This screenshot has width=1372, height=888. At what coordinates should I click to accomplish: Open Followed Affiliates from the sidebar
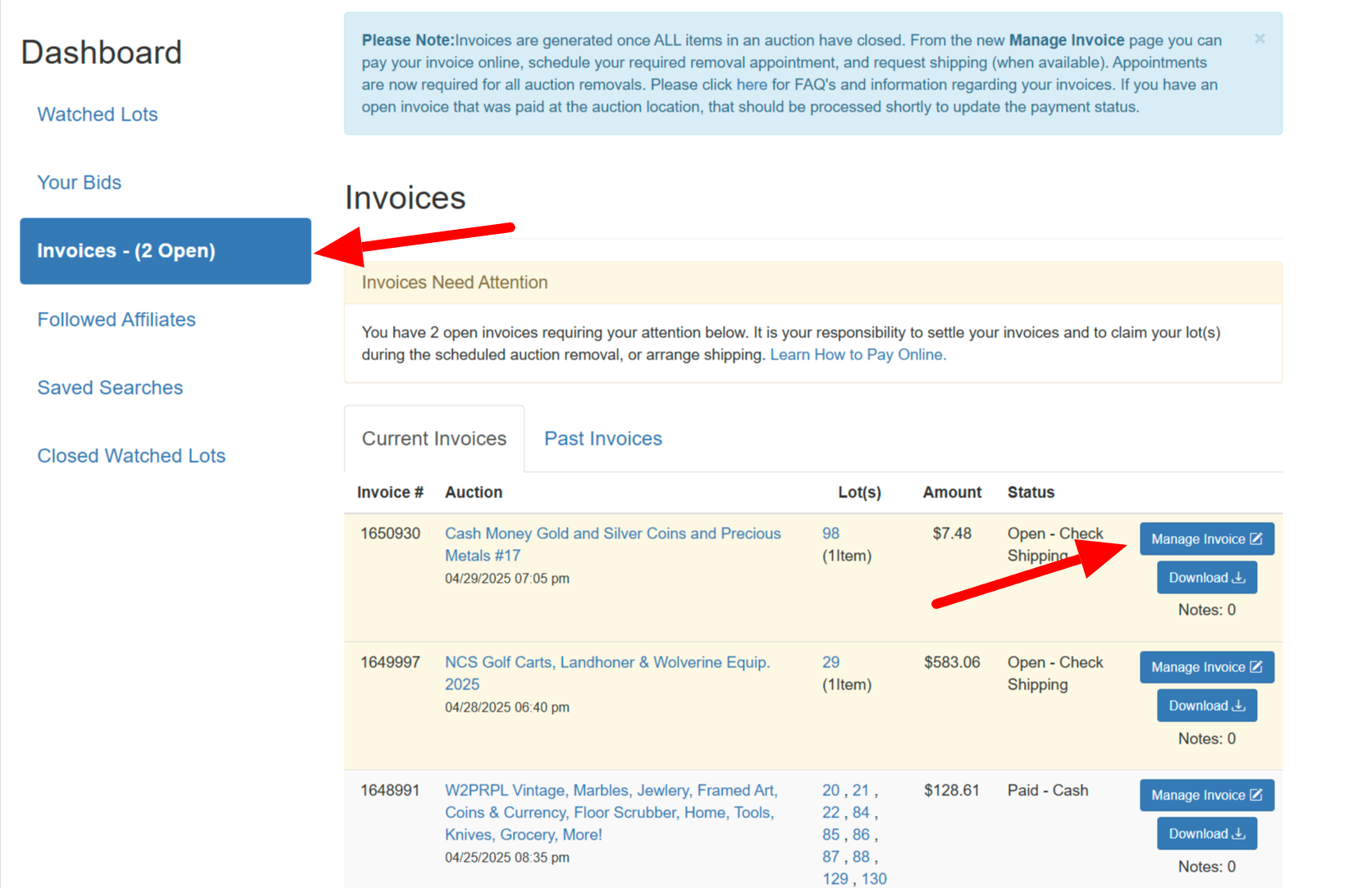[x=116, y=319]
